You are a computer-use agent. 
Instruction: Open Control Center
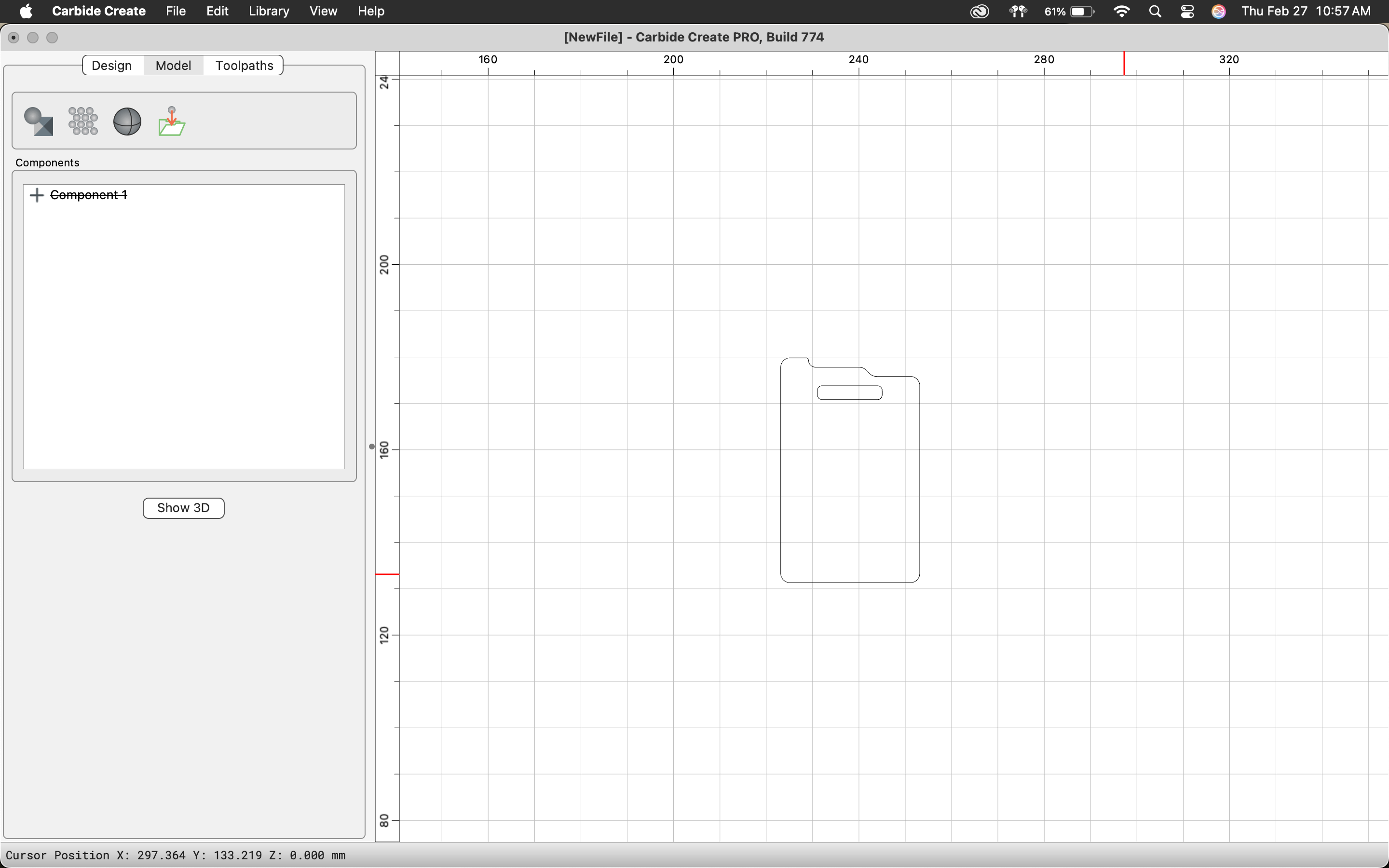(x=1187, y=12)
